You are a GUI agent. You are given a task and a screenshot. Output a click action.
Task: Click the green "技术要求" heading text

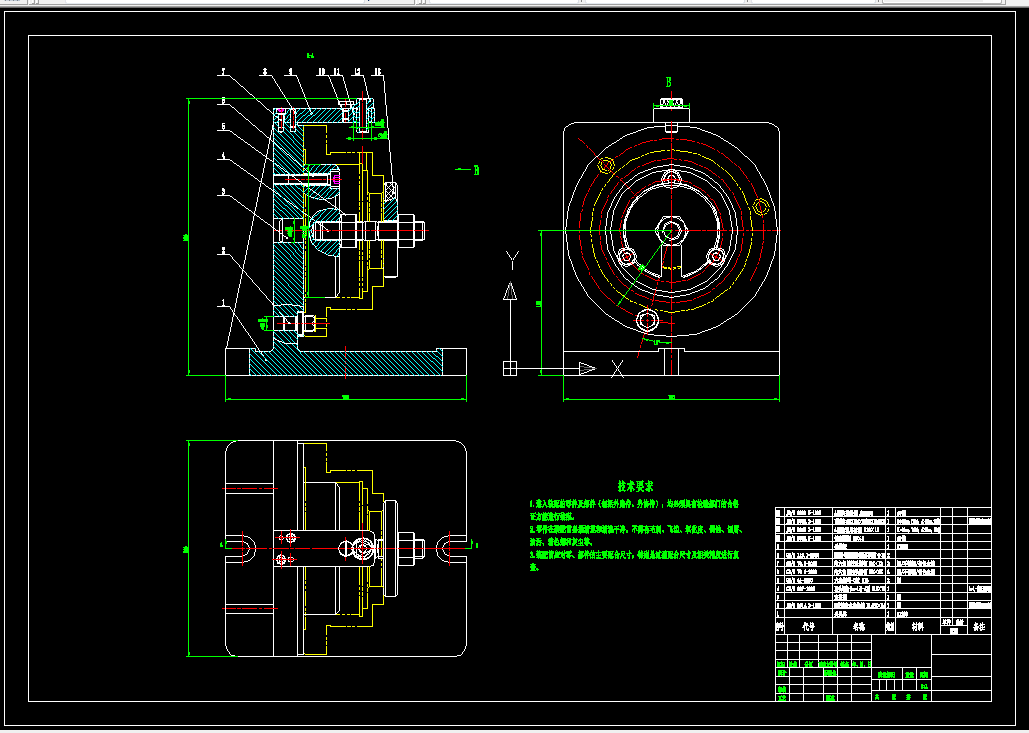coord(635,486)
